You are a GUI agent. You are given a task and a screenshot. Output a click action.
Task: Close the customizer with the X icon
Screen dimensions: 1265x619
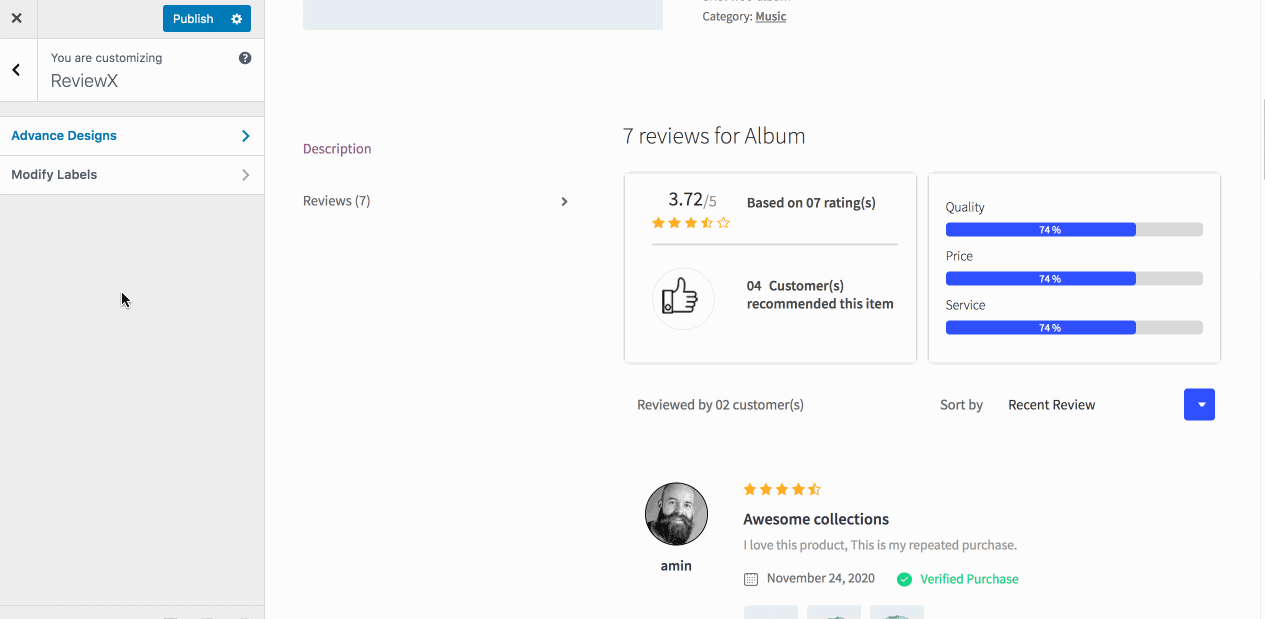[x=16, y=18]
